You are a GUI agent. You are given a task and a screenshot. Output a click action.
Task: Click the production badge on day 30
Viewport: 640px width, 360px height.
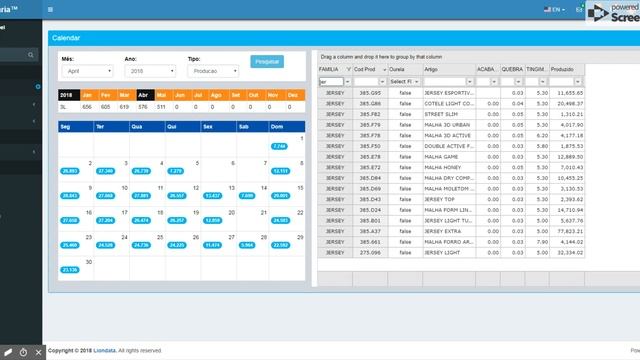tap(70, 270)
